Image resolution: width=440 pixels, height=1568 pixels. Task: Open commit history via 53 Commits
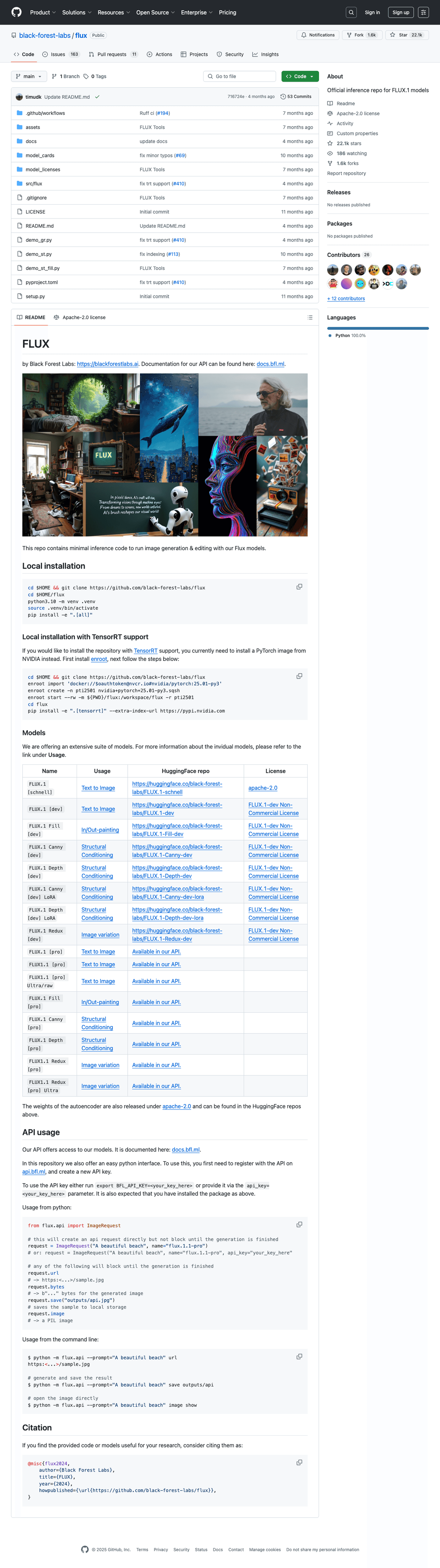pyautogui.click(x=296, y=97)
